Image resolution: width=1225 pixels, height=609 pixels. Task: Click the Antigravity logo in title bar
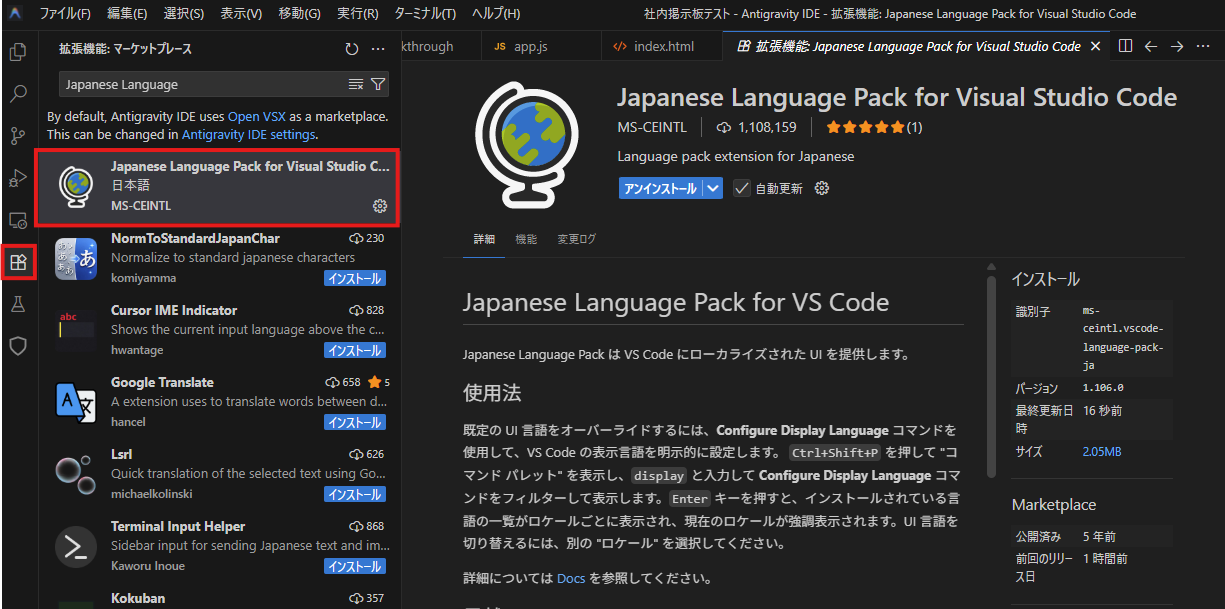[x=16, y=14]
